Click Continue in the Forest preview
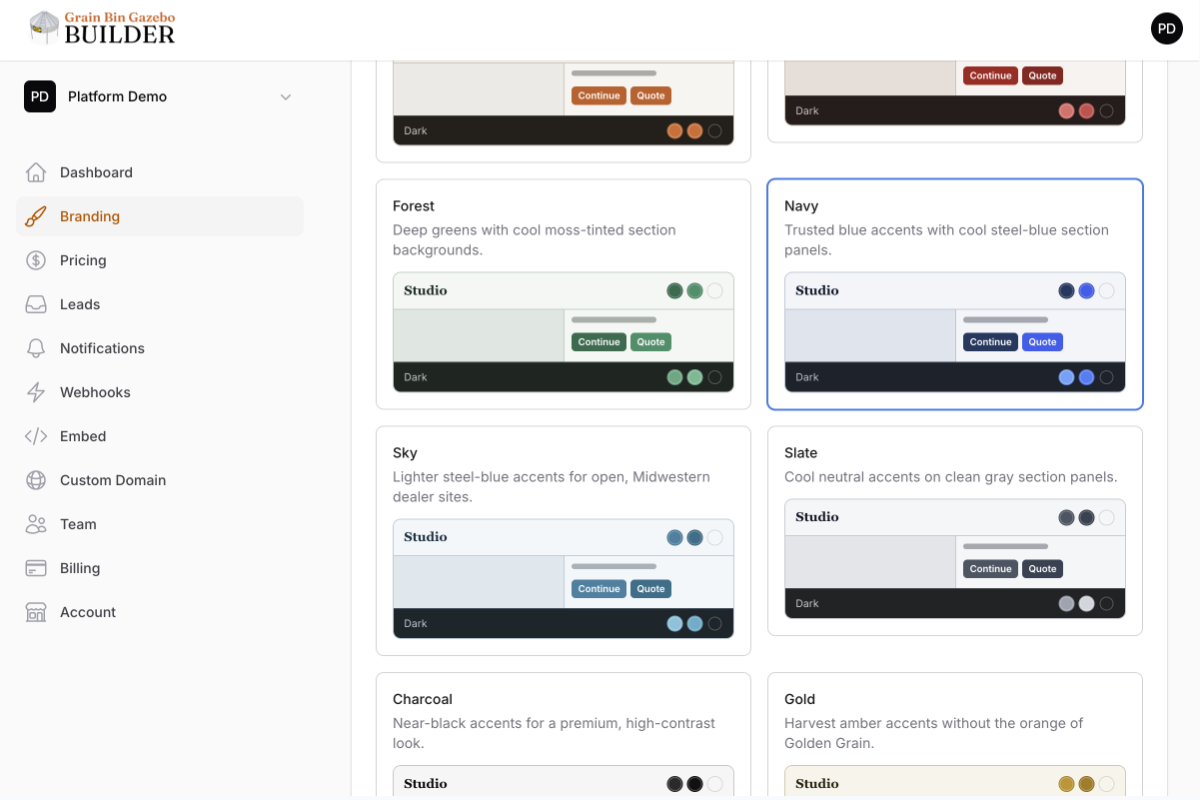The height and width of the screenshot is (800, 1200). pyautogui.click(x=599, y=342)
